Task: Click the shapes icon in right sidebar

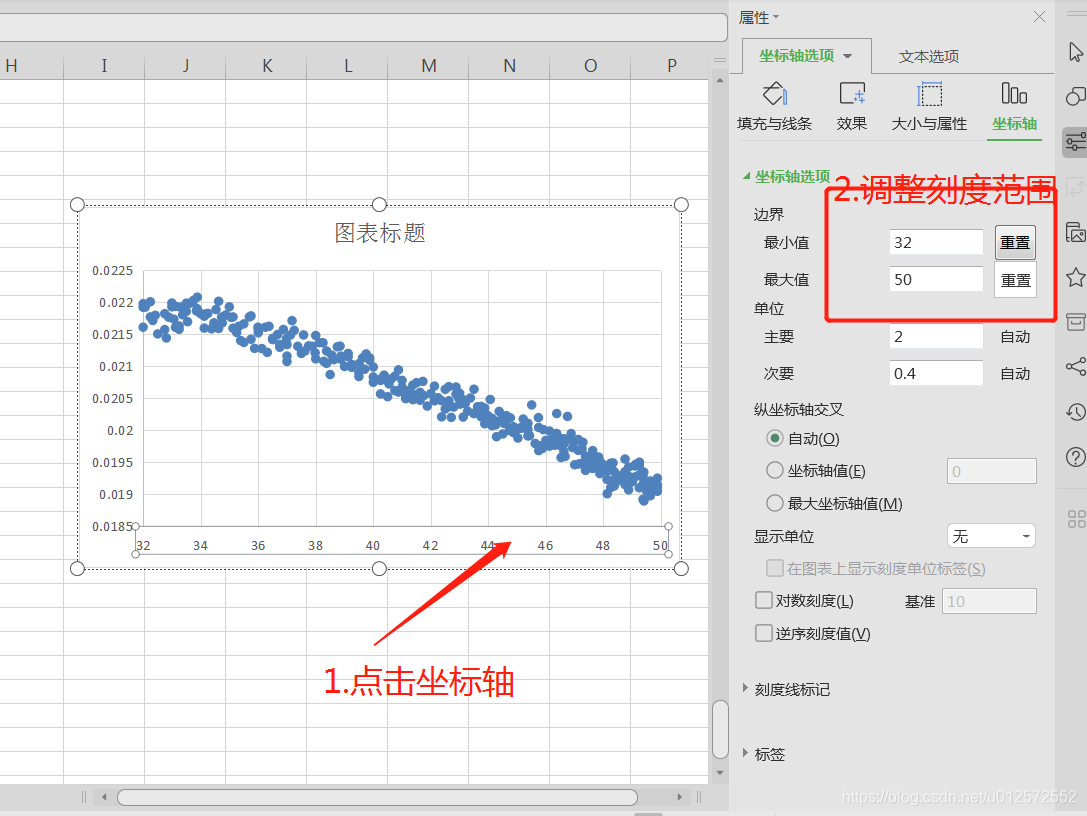Action: pyautogui.click(x=1075, y=96)
